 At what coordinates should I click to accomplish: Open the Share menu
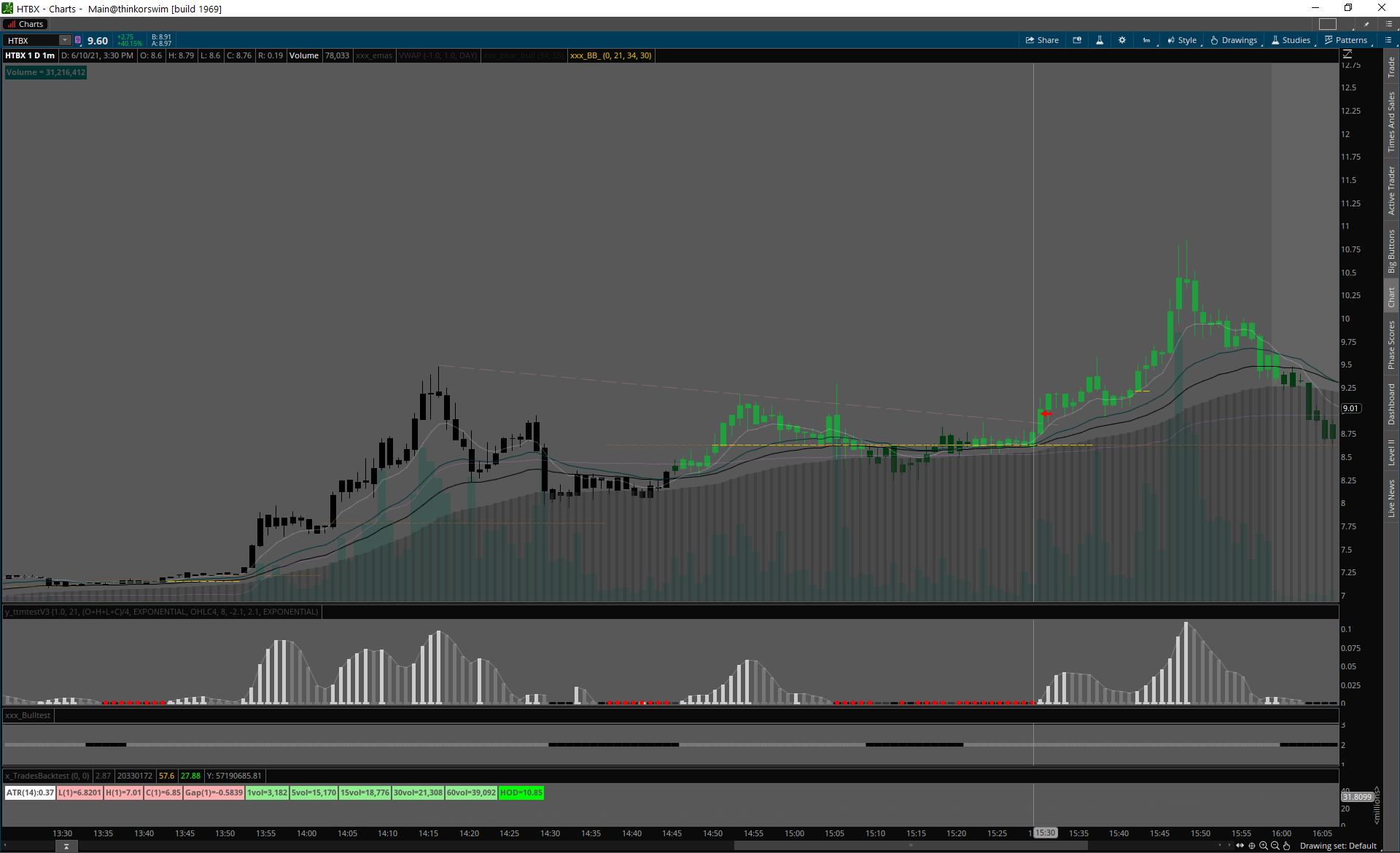pyautogui.click(x=1042, y=40)
